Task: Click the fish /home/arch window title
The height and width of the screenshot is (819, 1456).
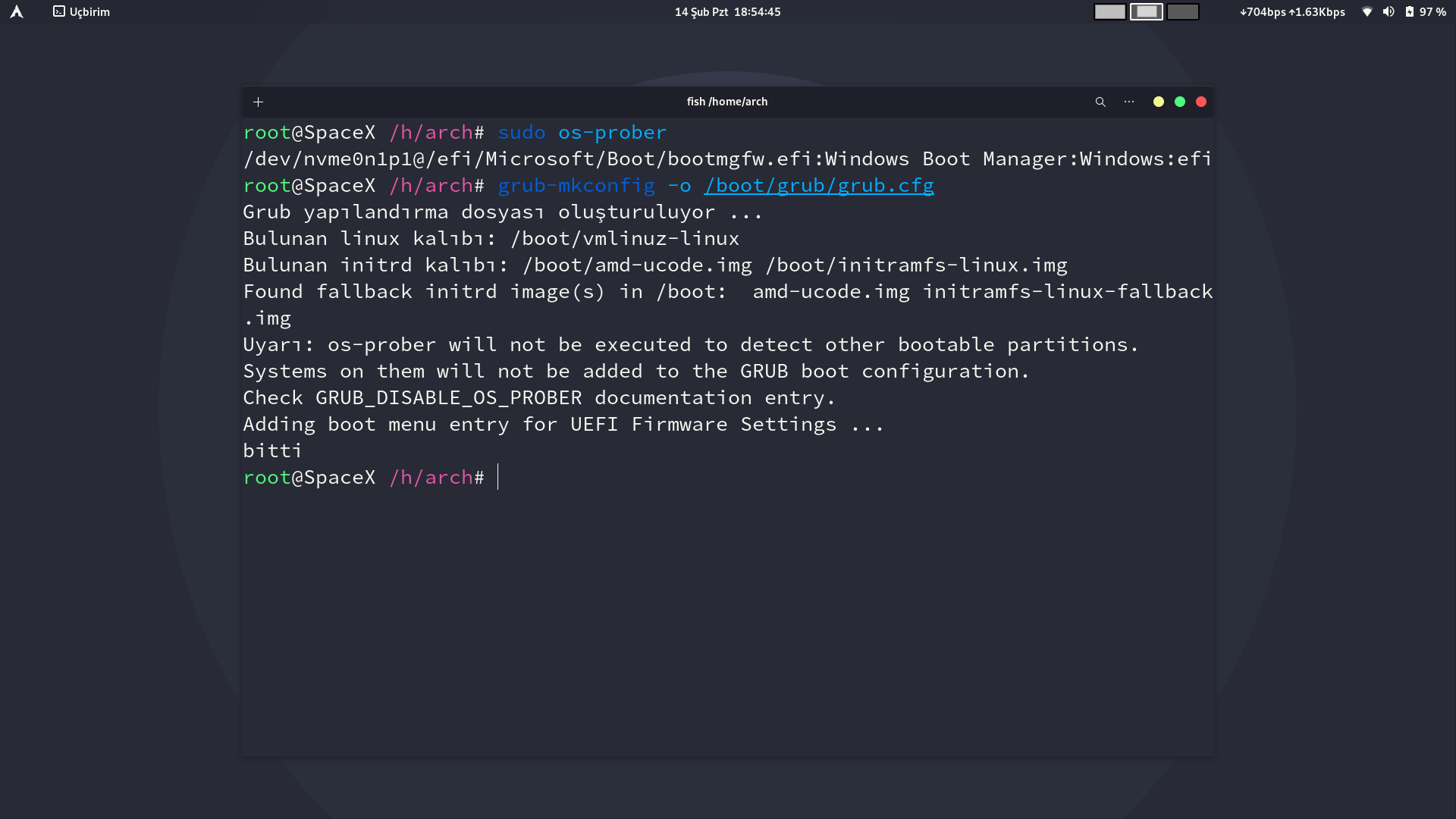Action: tap(726, 102)
